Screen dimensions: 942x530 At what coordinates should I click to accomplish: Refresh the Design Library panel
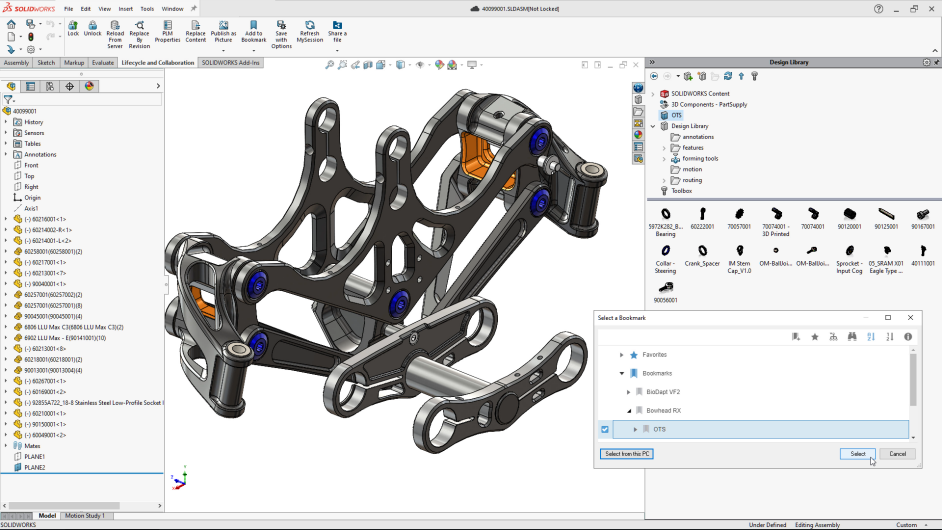click(728, 76)
